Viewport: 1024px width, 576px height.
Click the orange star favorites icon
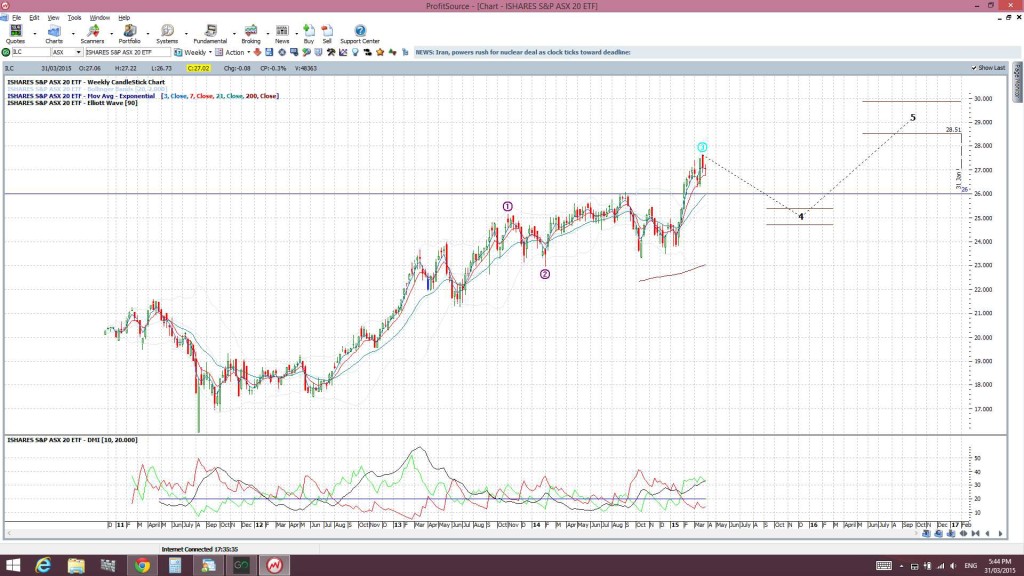click(x=380, y=52)
